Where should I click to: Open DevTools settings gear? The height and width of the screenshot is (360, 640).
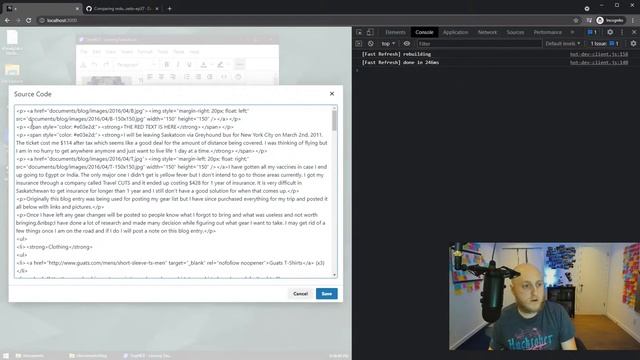(x=610, y=32)
